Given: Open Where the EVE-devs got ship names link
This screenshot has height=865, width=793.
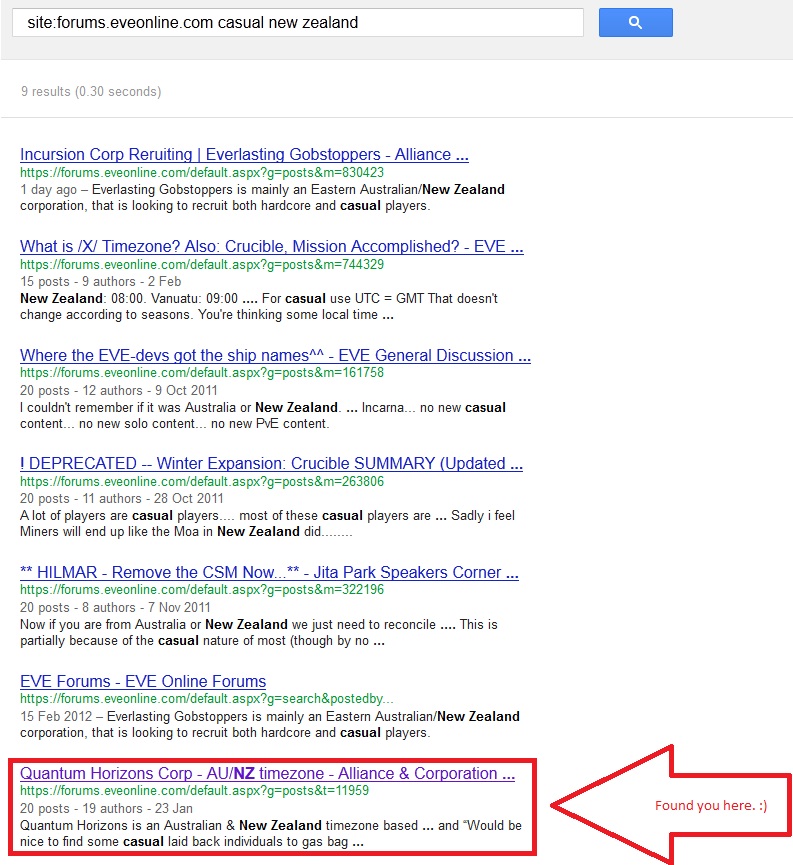Looking at the screenshot, I should click(x=275, y=355).
